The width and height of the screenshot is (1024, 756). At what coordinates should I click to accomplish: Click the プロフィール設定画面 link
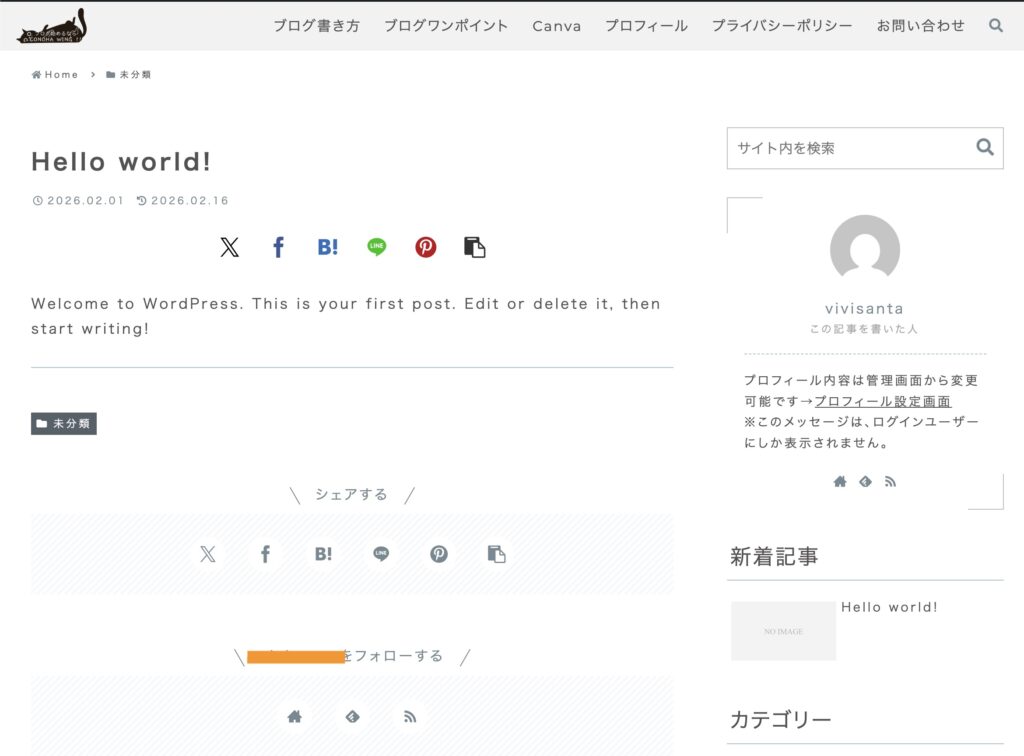[882, 401]
